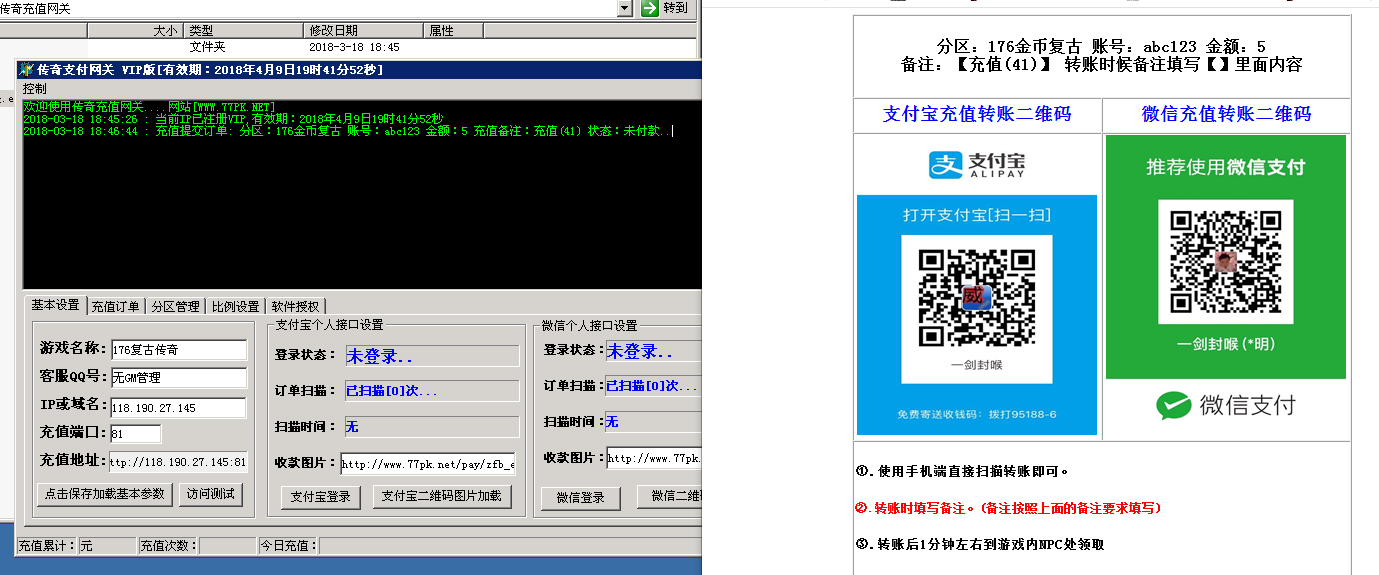Click the 支付宝二维码图片加载 button
The height and width of the screenshot is (575, 1379).
(x=443, y=496)
